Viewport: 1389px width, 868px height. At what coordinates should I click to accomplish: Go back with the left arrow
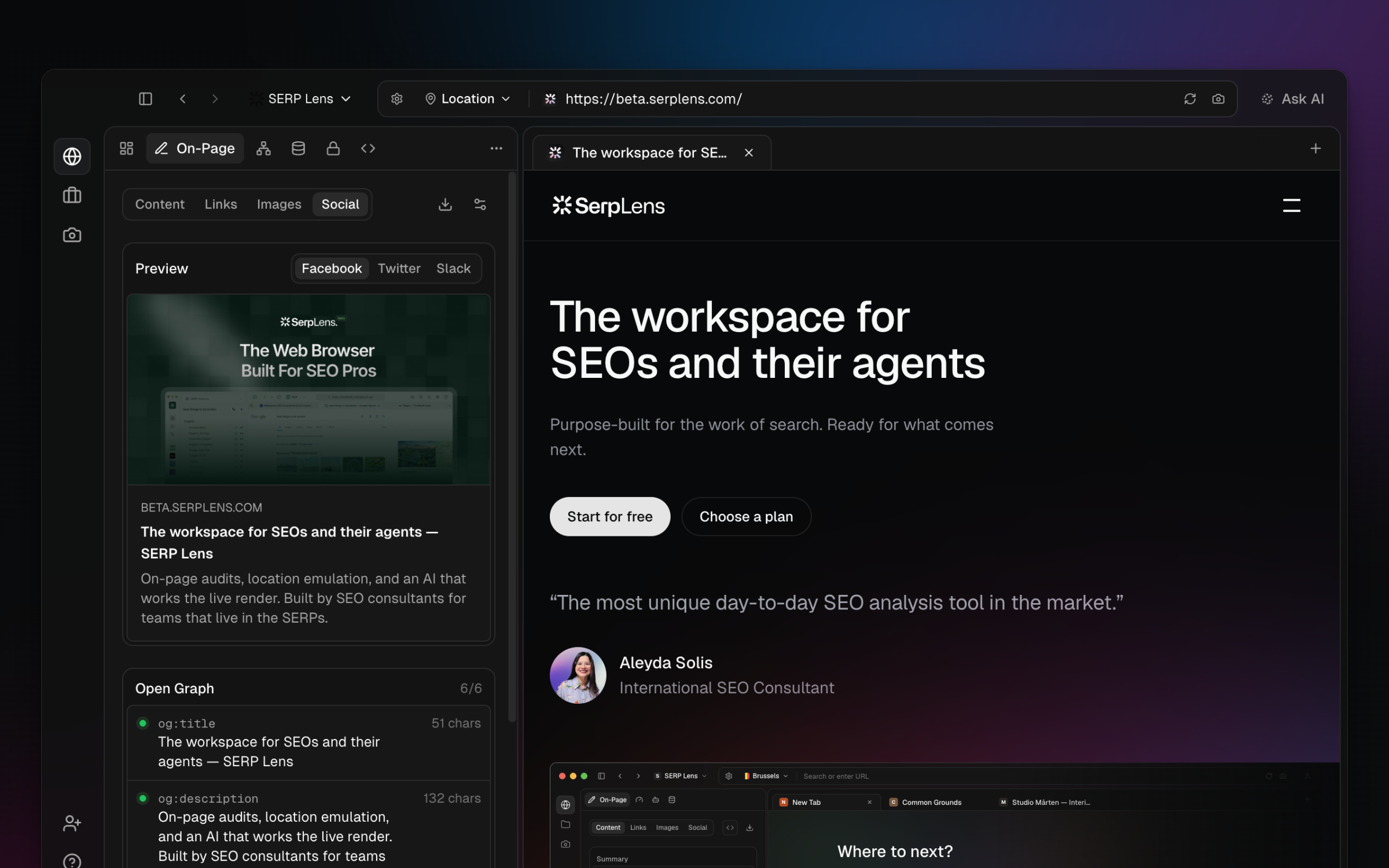[x=182, y=99]
